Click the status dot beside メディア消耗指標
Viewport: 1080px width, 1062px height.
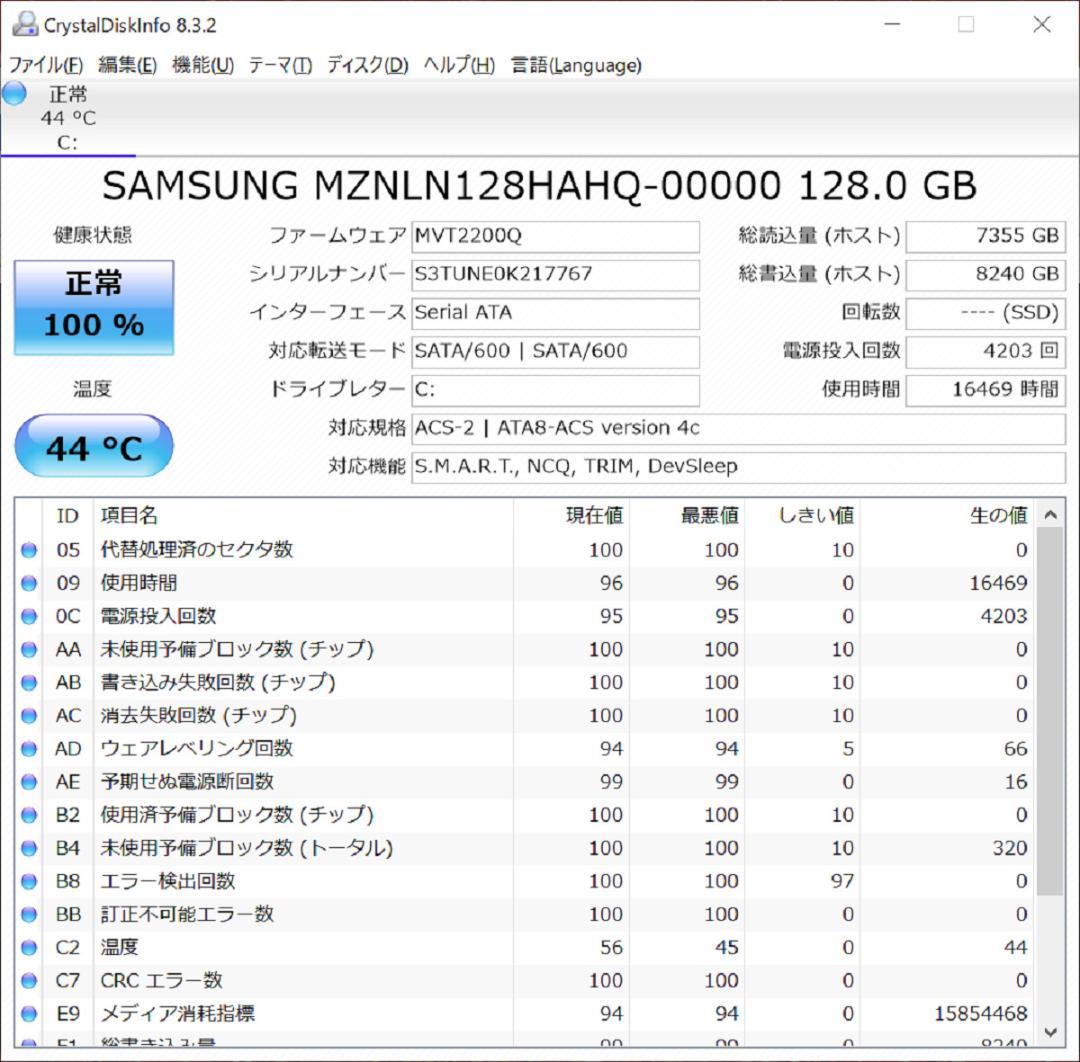[28, 1013]
